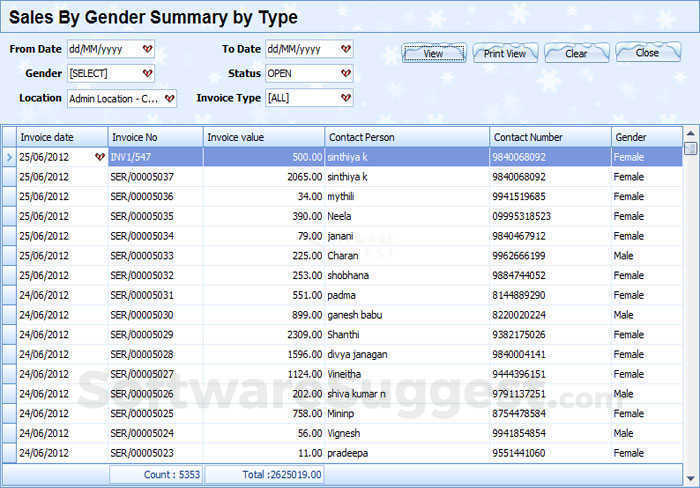Click the scroll down arrow of the table

point(691,479)
